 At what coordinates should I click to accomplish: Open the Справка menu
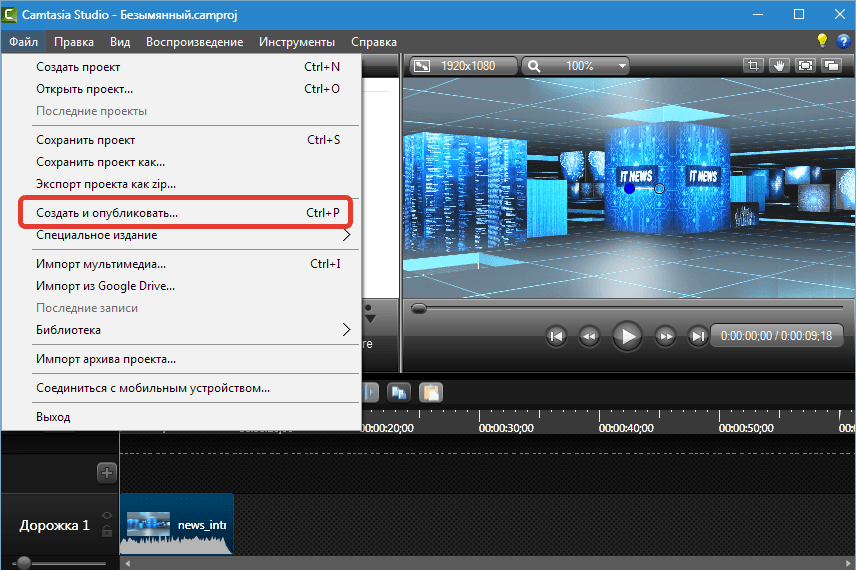click(x=373, y=42)
